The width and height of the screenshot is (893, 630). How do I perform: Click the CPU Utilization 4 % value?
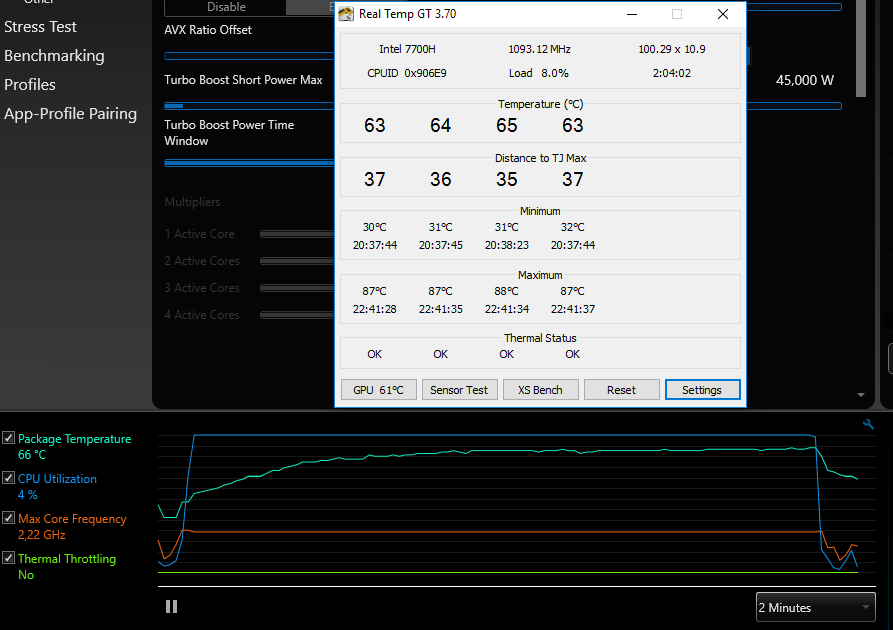pos(27,495)
